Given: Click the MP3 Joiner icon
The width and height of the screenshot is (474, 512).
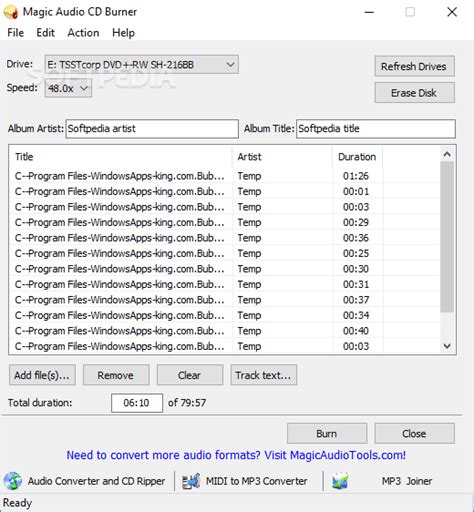Looking at the screenshot, I should [340, 481].
